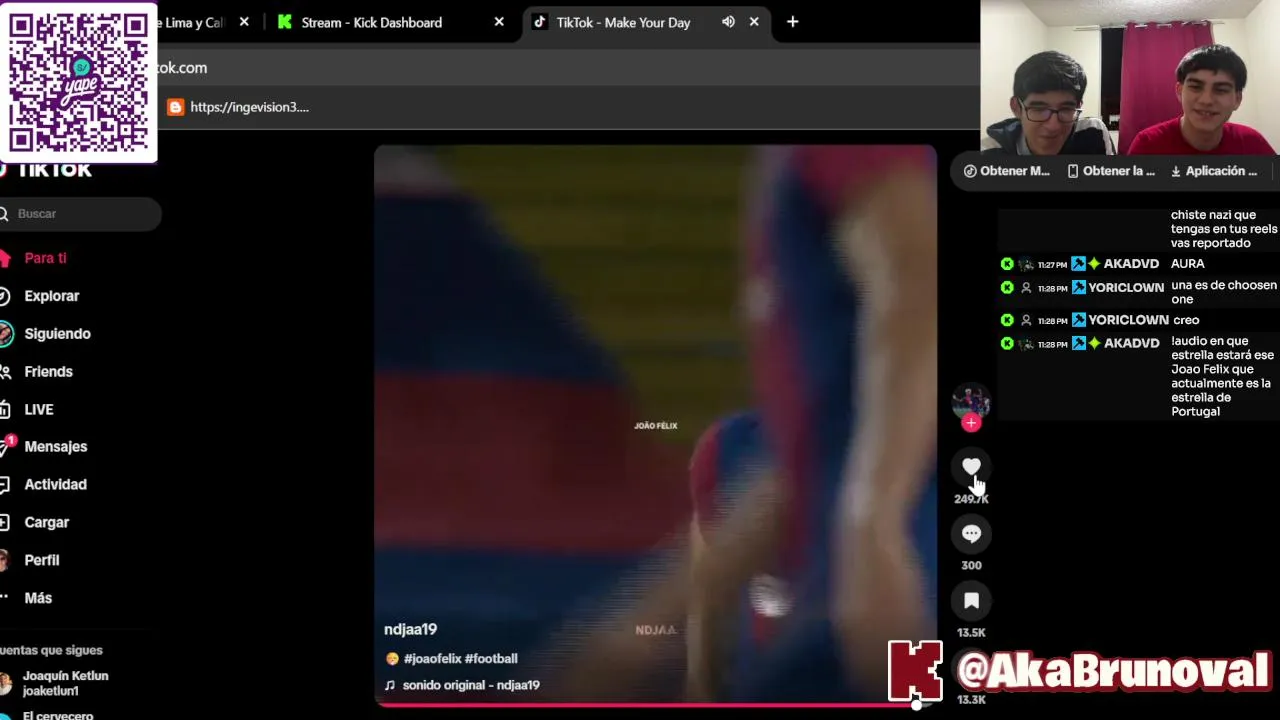The width and height of the screenshot is (1280, 720).
Task: Open Mensajes inbox
Action: tap(55, 447)
